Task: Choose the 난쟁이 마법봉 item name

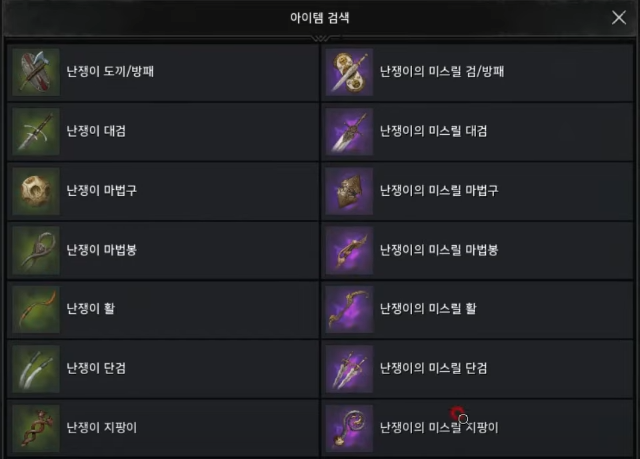Action: 102,250
